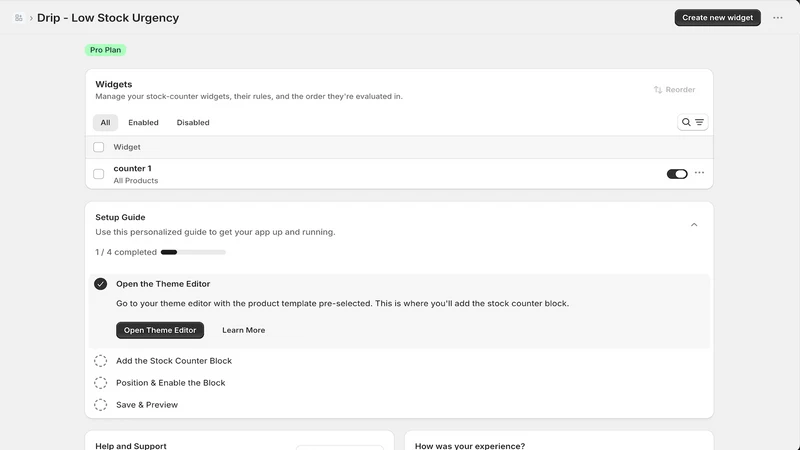Click the 1 / 4 completed text
Image resolution: width=800 pixels, height=450 pixels.
[x=126, y=252]
